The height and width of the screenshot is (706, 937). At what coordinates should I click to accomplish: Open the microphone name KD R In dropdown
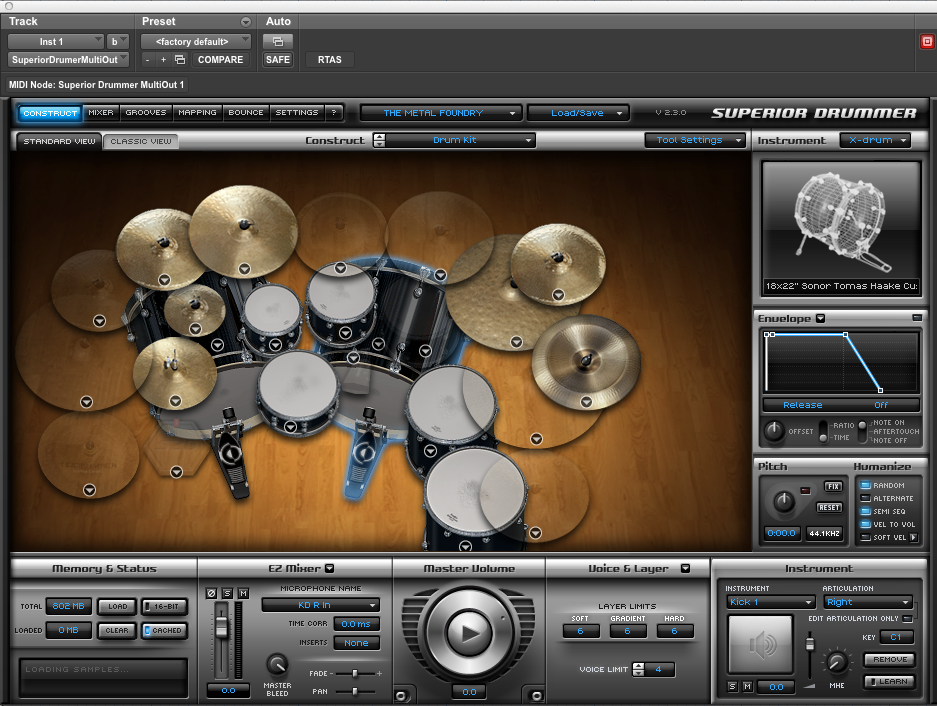pyautogui.click(x=320, y=605)
